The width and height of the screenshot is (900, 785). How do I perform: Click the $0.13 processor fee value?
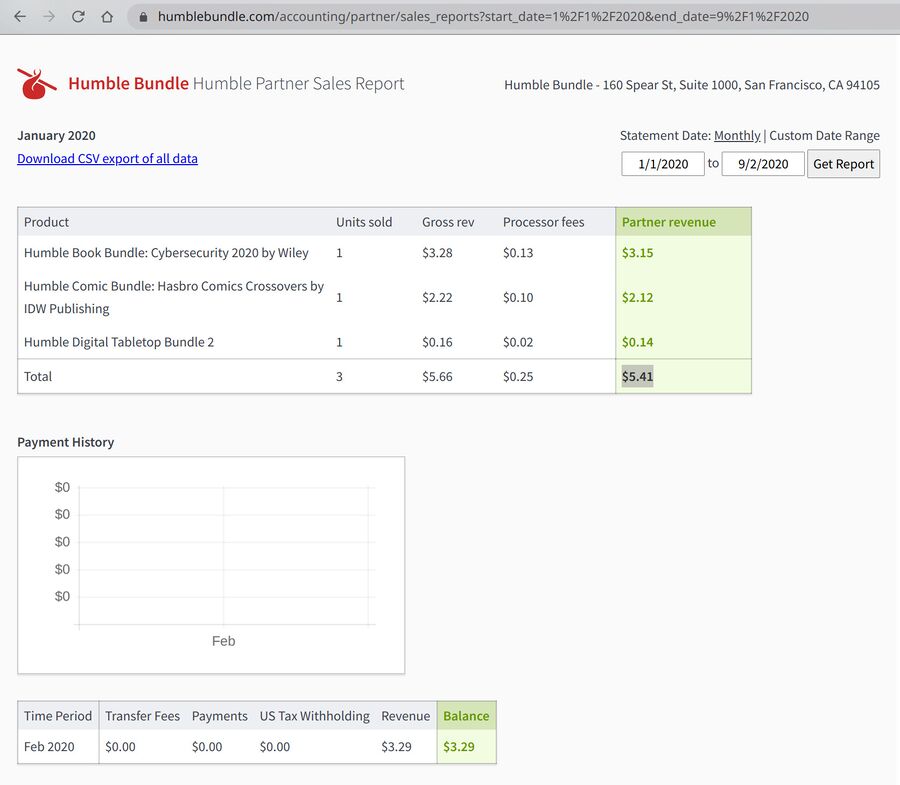point(518,252)
